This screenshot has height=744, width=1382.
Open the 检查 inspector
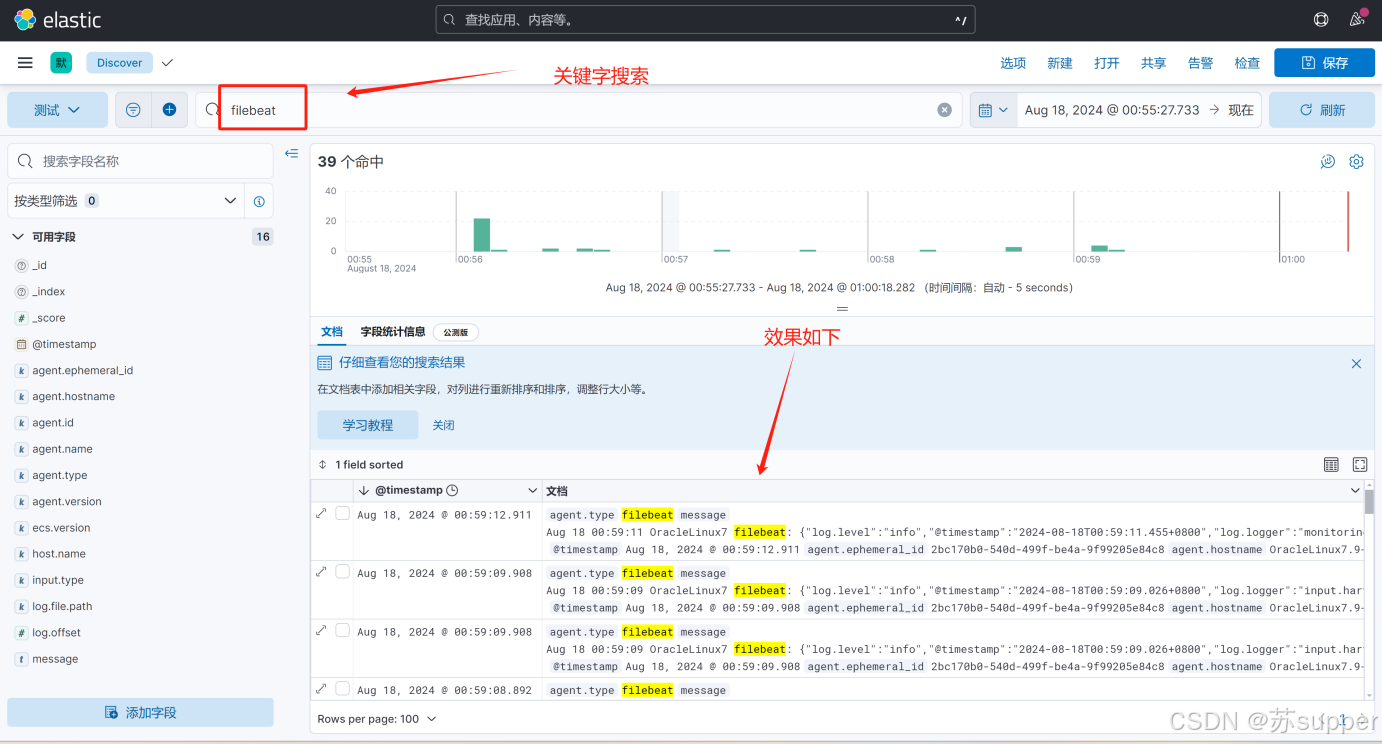coord(1247,63)
